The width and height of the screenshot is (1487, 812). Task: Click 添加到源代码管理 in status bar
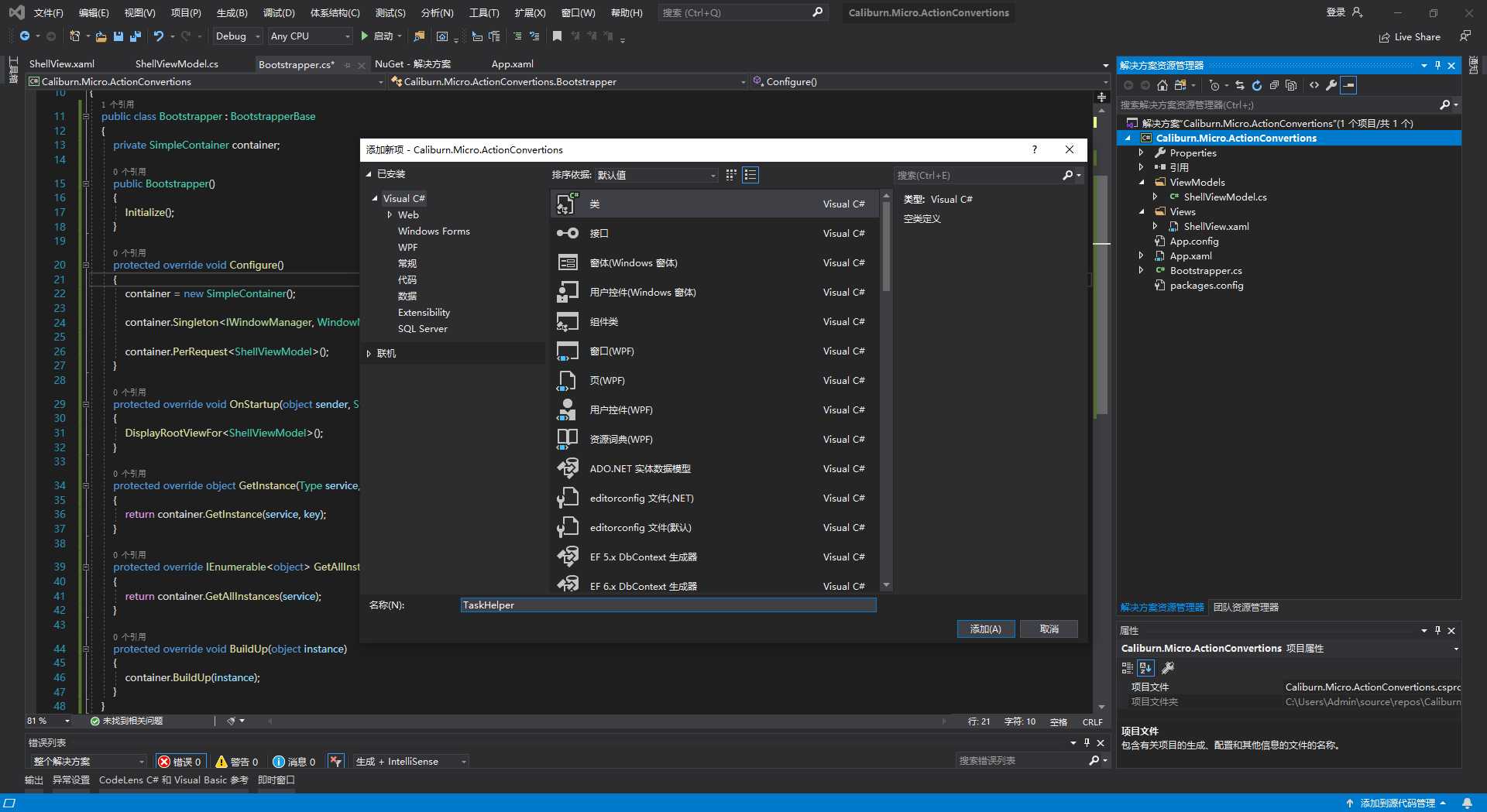coord(1397,803)
